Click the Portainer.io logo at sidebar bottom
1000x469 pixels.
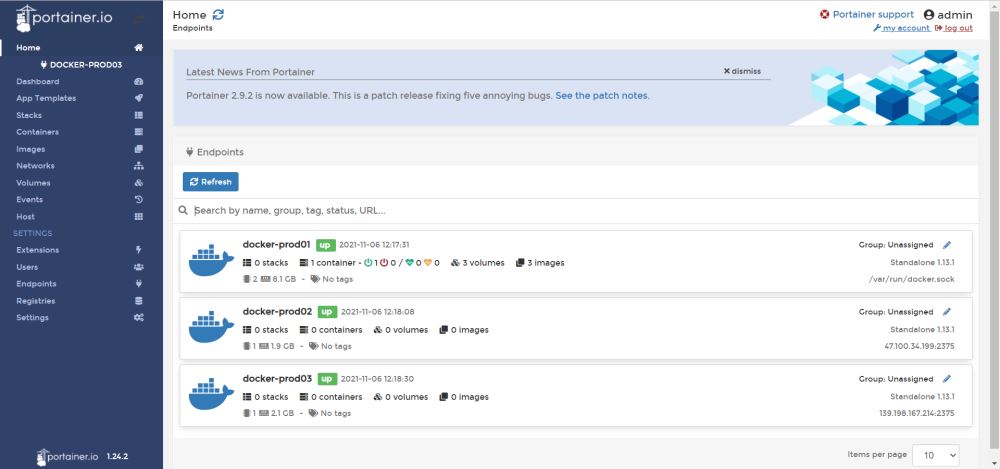[x=67, y=457]
